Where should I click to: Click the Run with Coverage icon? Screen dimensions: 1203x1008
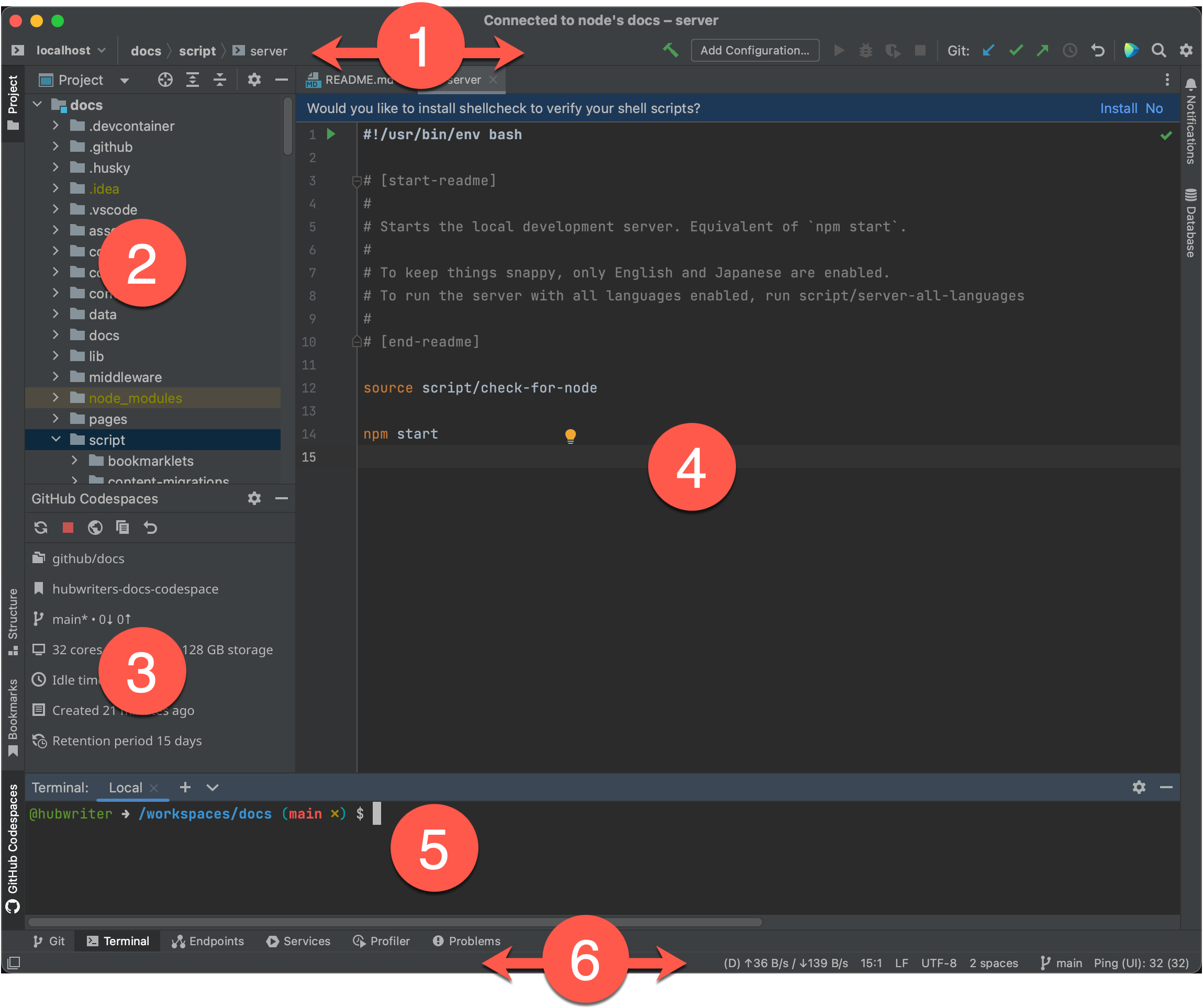(x=893, y=50)
